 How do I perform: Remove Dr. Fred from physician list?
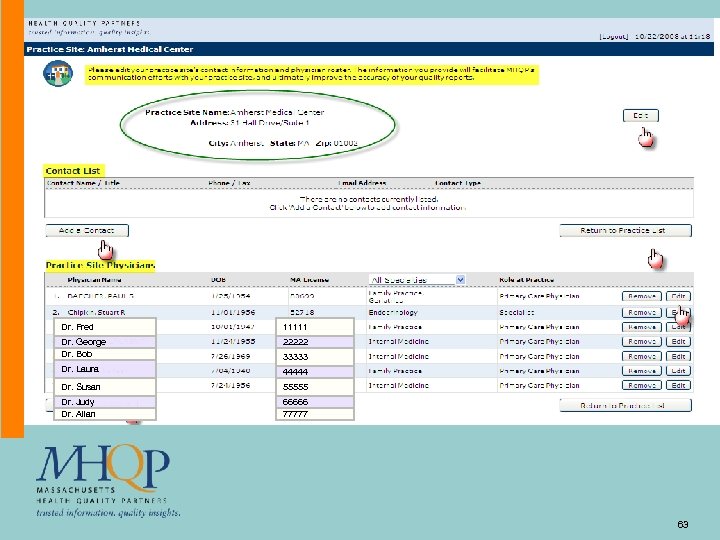click(641, 327)
